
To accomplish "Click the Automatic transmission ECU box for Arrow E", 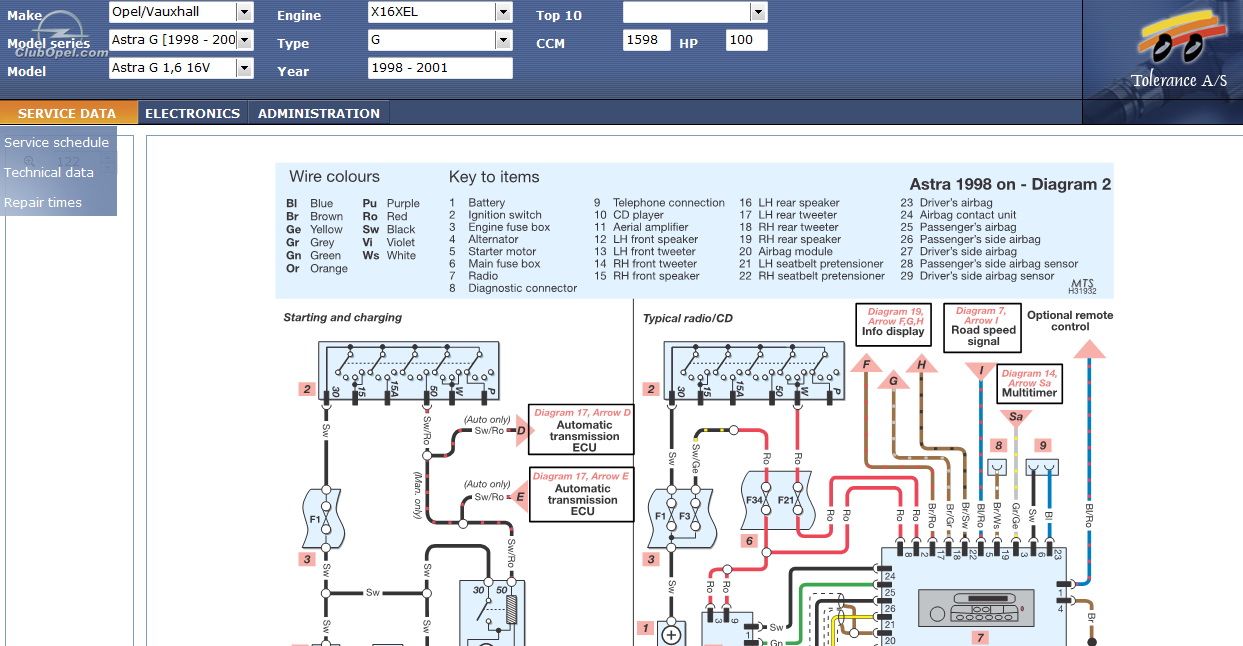I will [x=581, y=495].
